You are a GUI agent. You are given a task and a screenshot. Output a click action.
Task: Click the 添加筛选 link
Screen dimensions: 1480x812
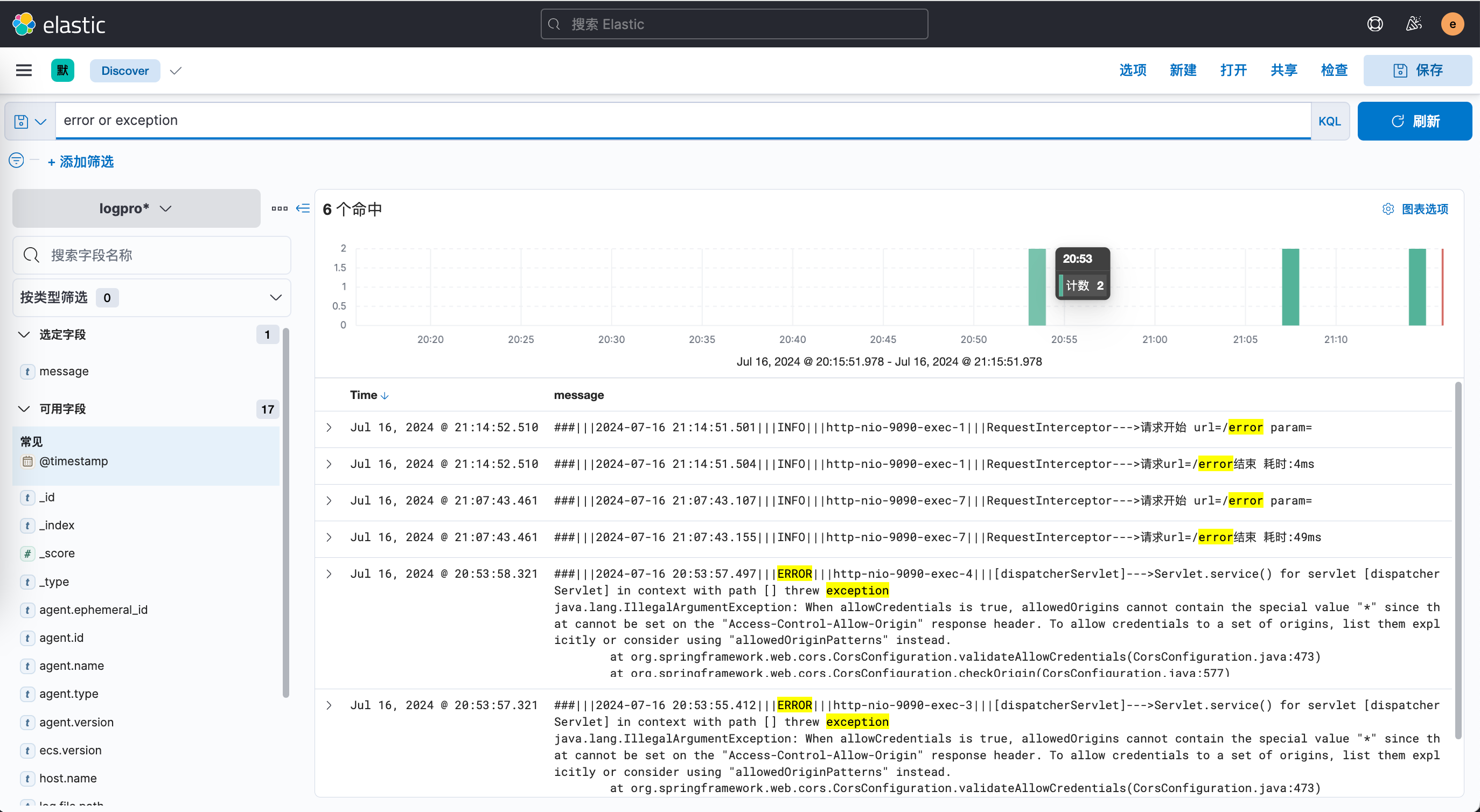tap(81, 162)
